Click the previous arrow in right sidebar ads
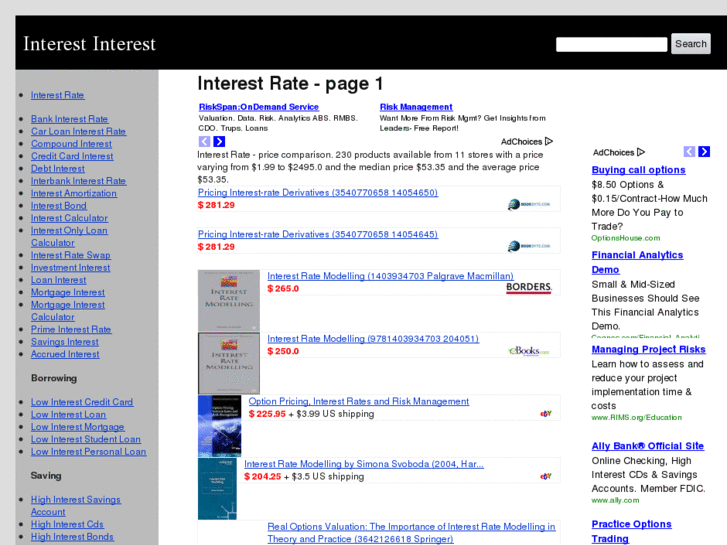 (x=689, y=152)
